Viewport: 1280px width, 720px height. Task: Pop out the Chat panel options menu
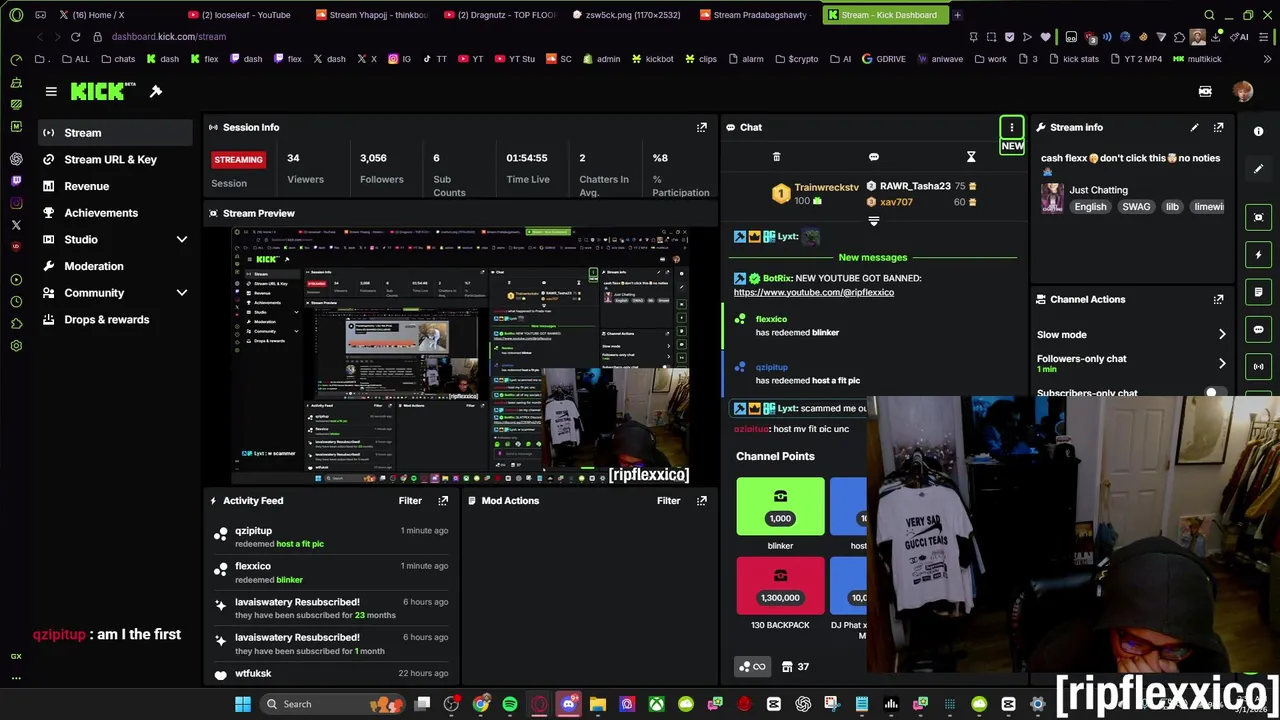pos(1011,127)
